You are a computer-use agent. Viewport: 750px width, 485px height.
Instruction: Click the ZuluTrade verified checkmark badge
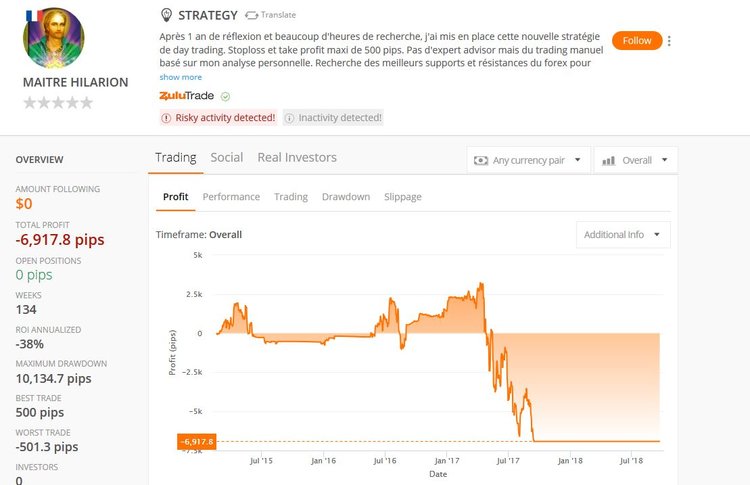pos(225,96)
